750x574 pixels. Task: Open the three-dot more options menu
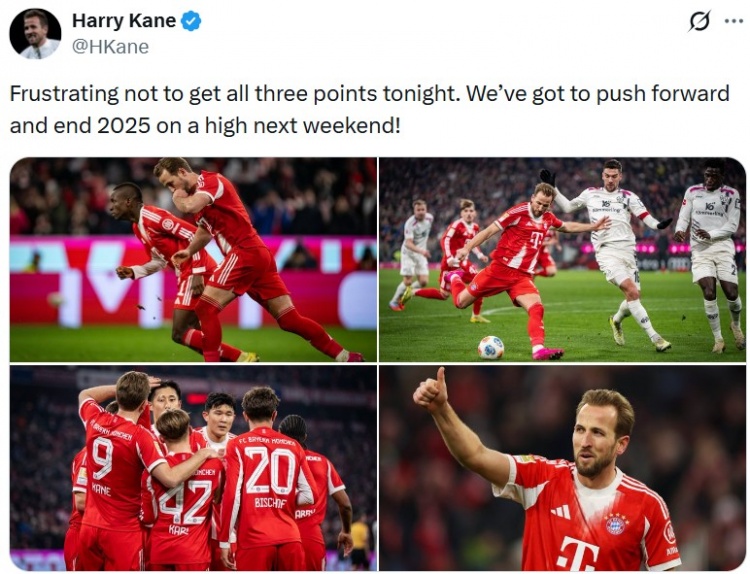(734, 21)
